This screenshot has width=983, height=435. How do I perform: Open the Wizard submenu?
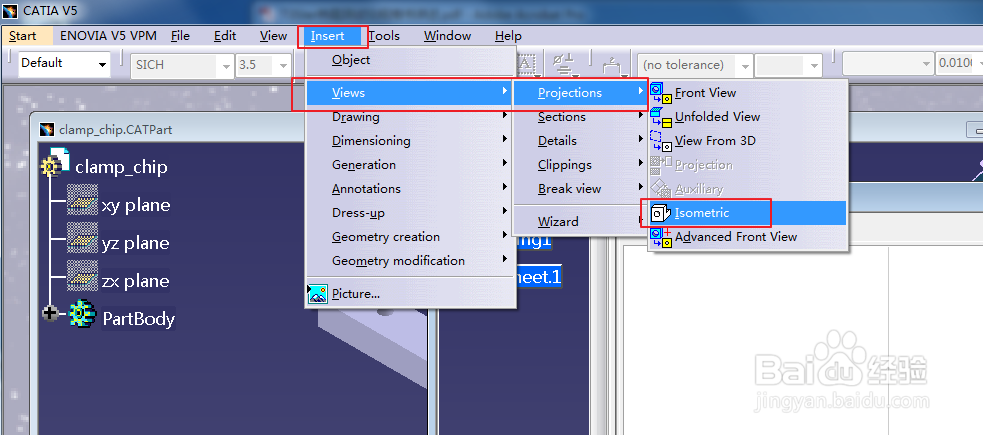coord(581,222)
